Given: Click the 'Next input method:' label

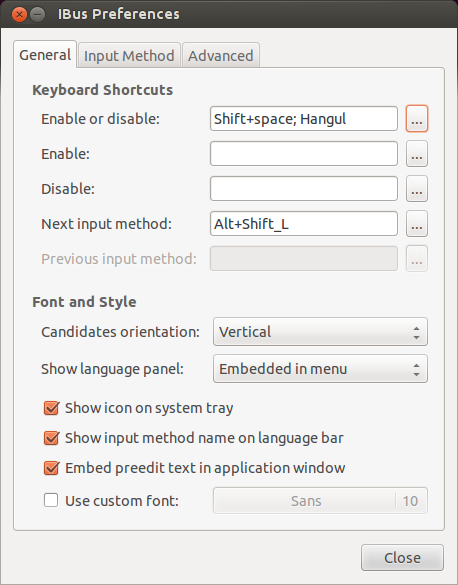Looking at the screenshot, I should tap(106, 224).
